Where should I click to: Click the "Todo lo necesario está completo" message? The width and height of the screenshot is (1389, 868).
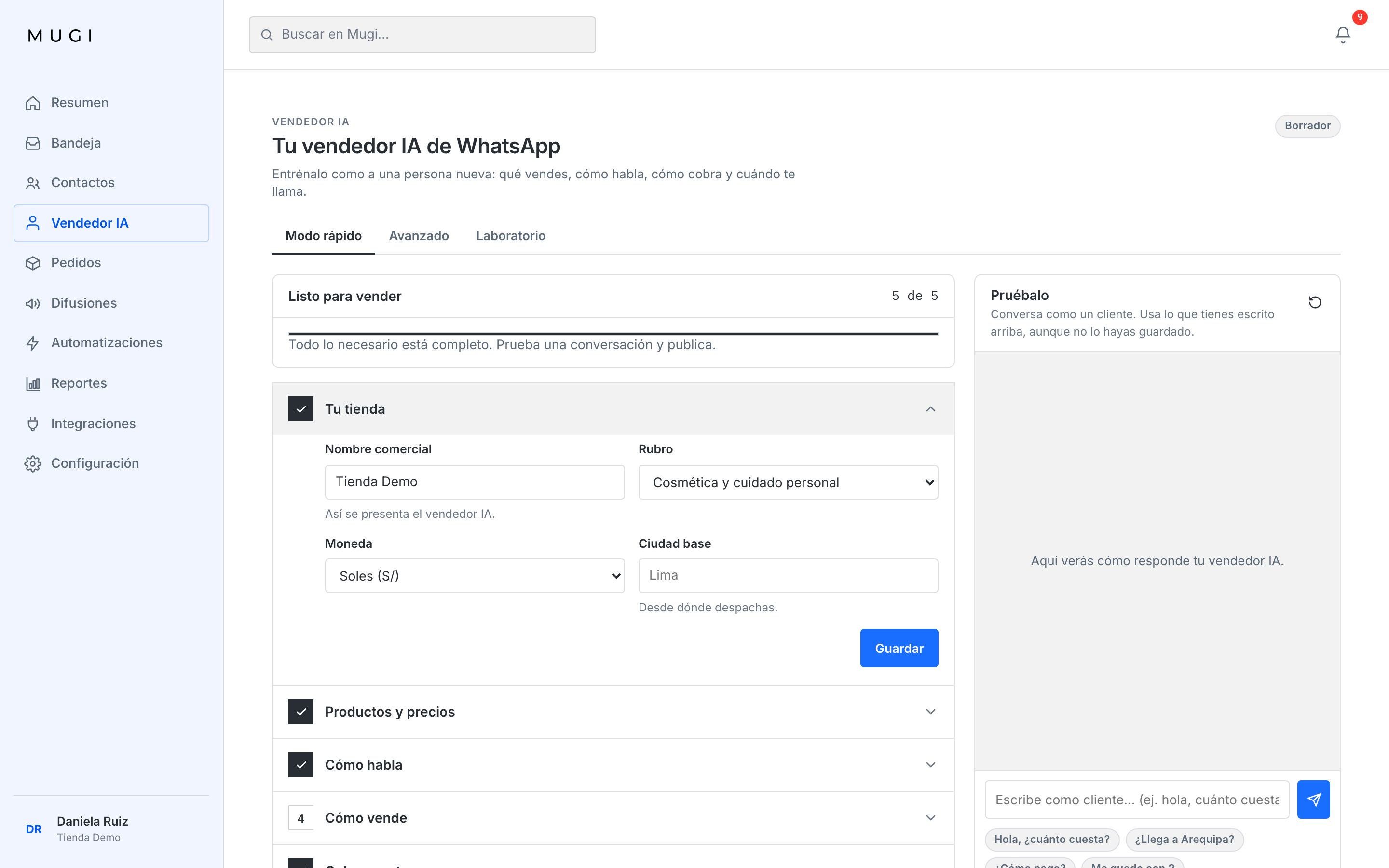coord(502,344)
